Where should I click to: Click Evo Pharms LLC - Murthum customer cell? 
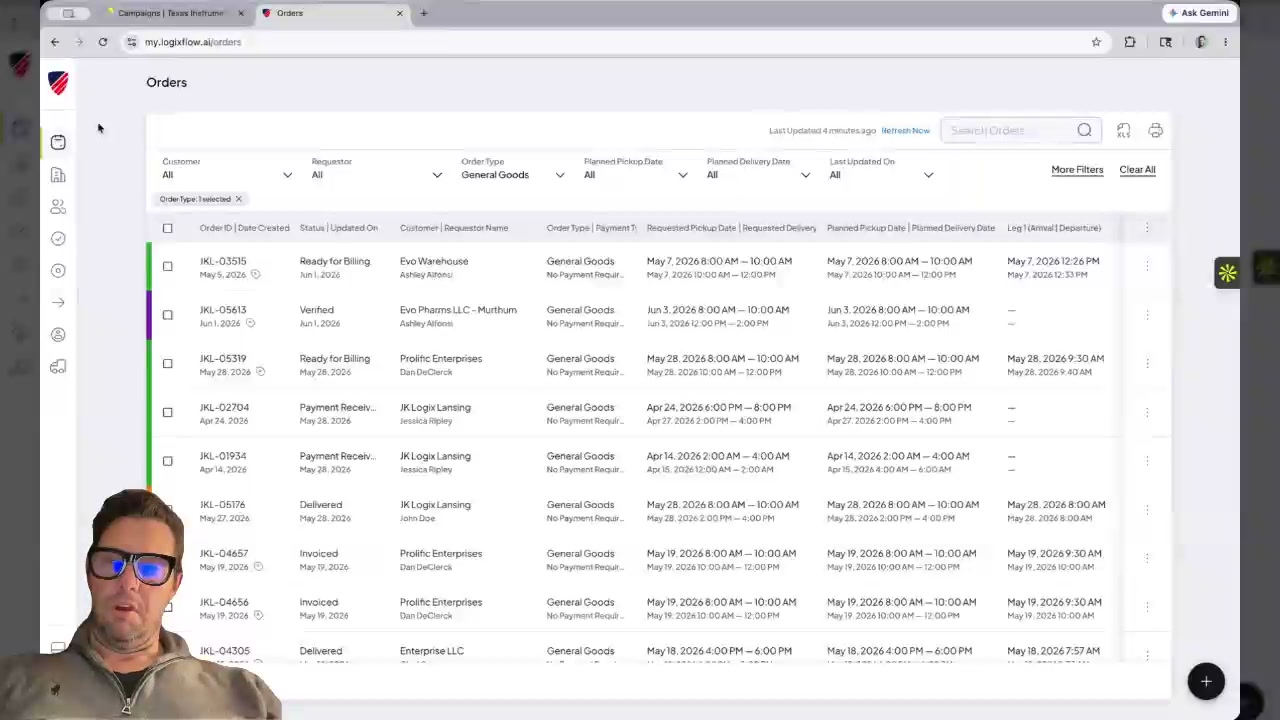[x=458, y=310]
